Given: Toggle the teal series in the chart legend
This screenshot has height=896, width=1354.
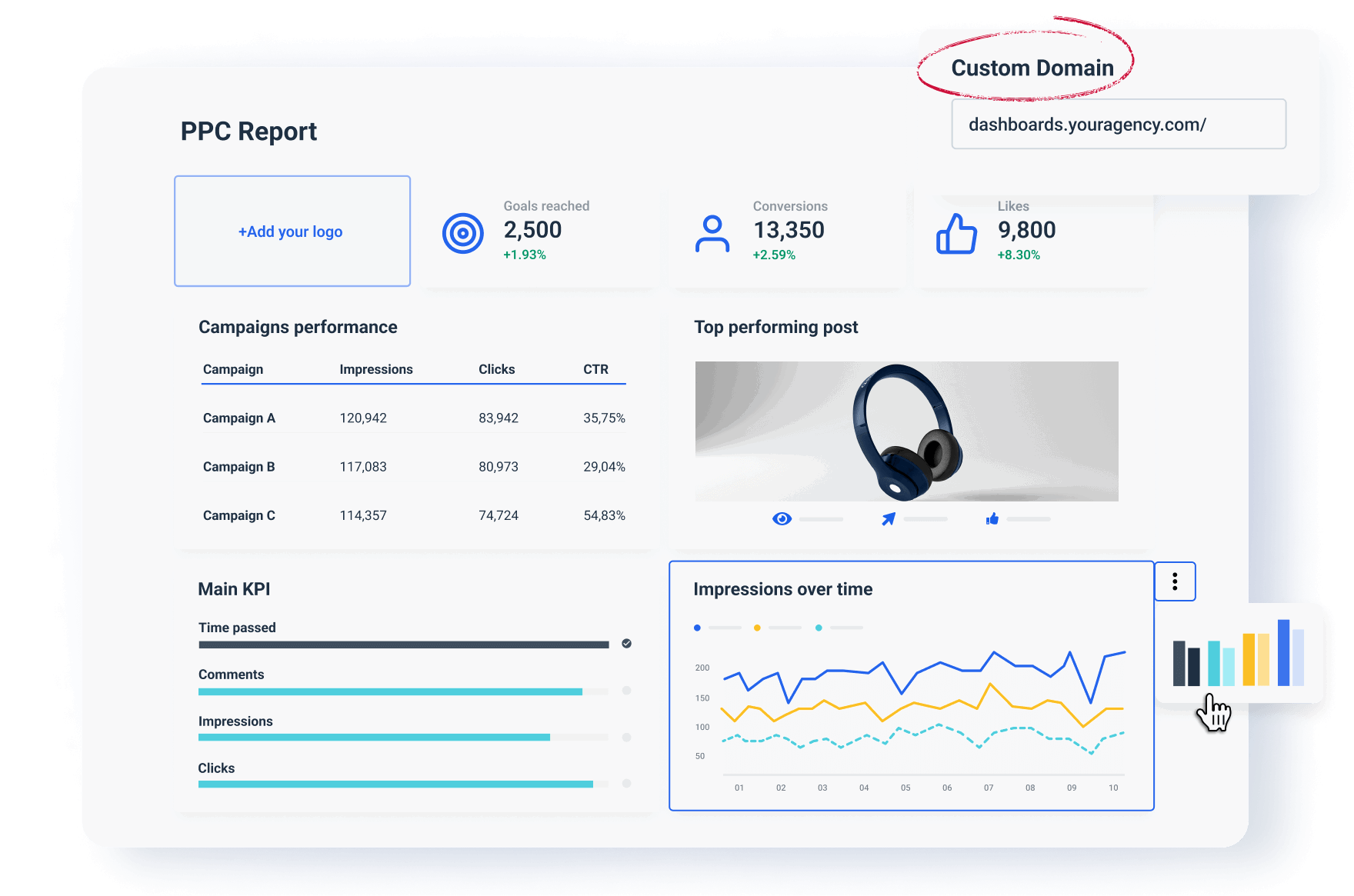Looking at the screenshot, I should [x=819, y=628].
